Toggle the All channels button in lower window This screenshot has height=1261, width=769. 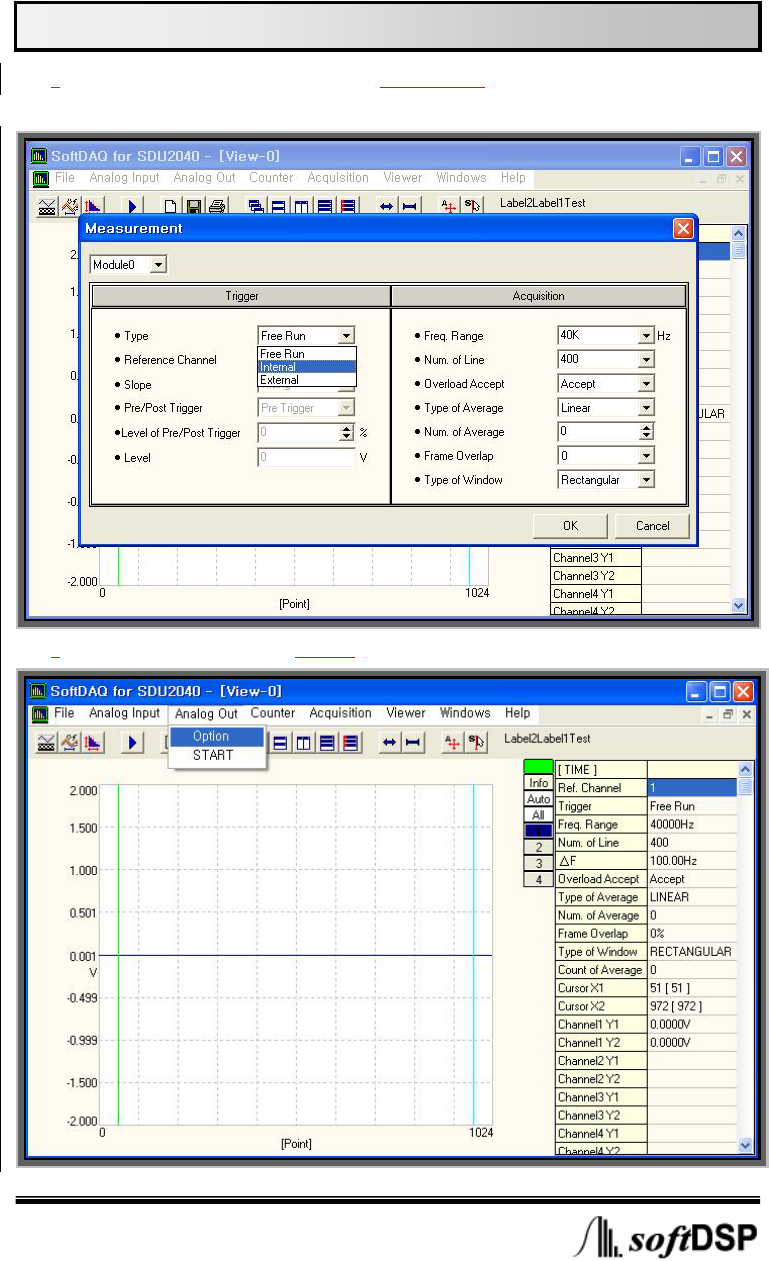coord(539,815)
